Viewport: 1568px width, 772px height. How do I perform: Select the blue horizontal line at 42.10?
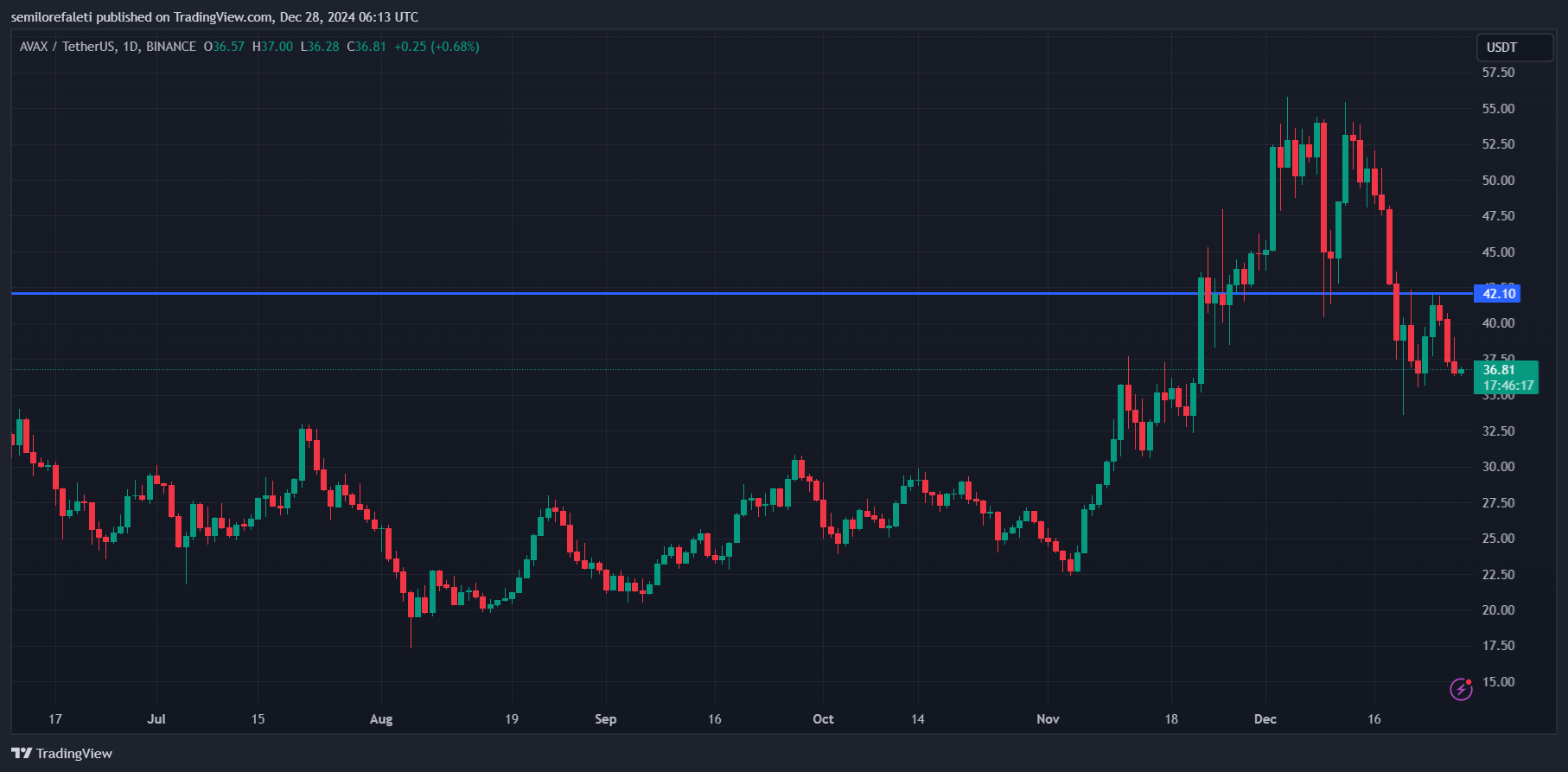[742, 294]
